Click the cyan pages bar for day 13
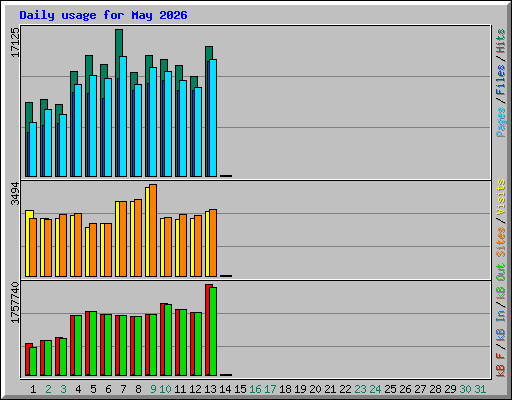The width and height of the screenshot is (512, 400). [213, 118]
